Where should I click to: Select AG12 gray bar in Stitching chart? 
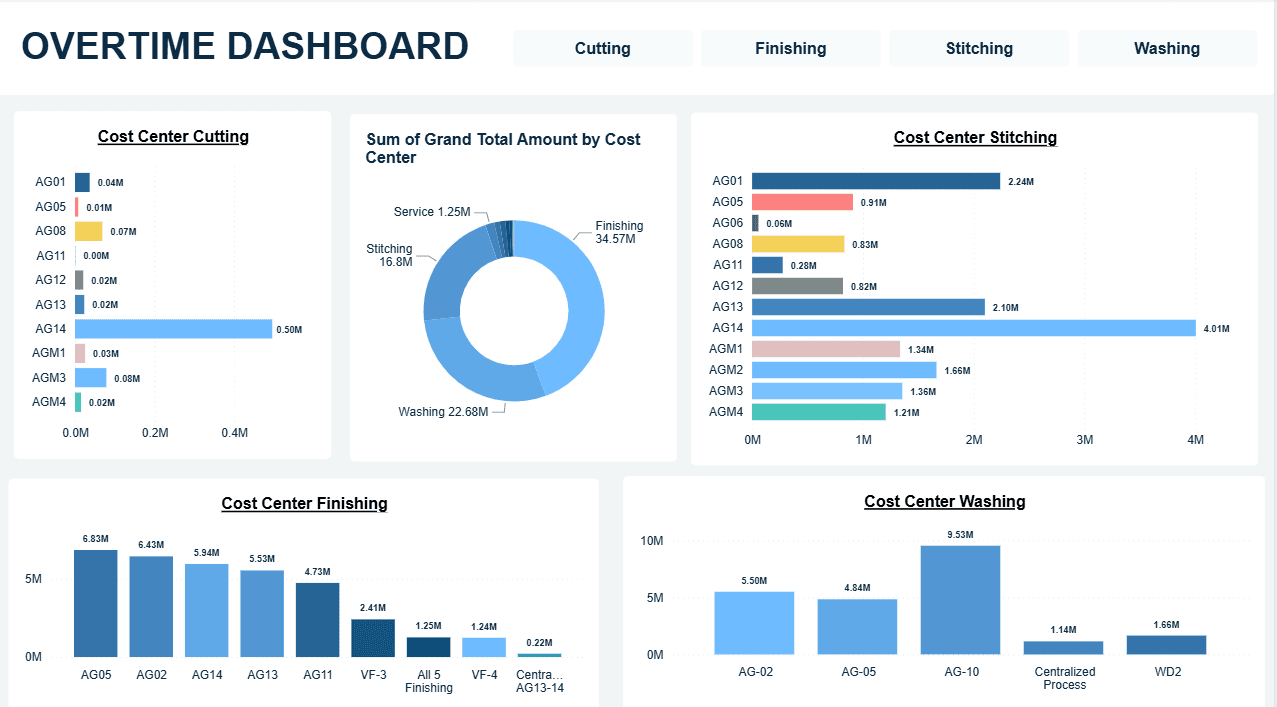click(797, 286)
